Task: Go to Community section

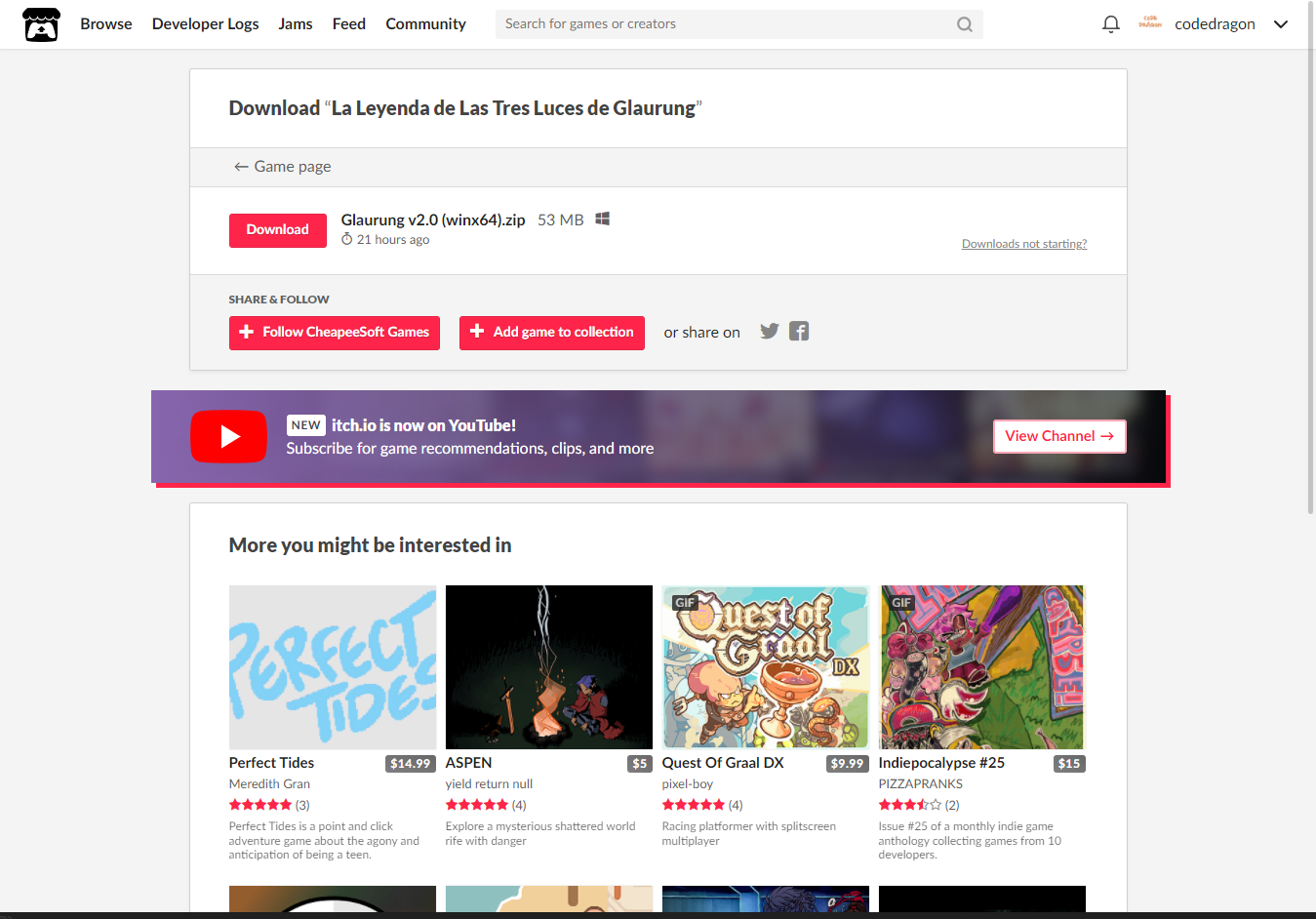Action: click(425, 24)
